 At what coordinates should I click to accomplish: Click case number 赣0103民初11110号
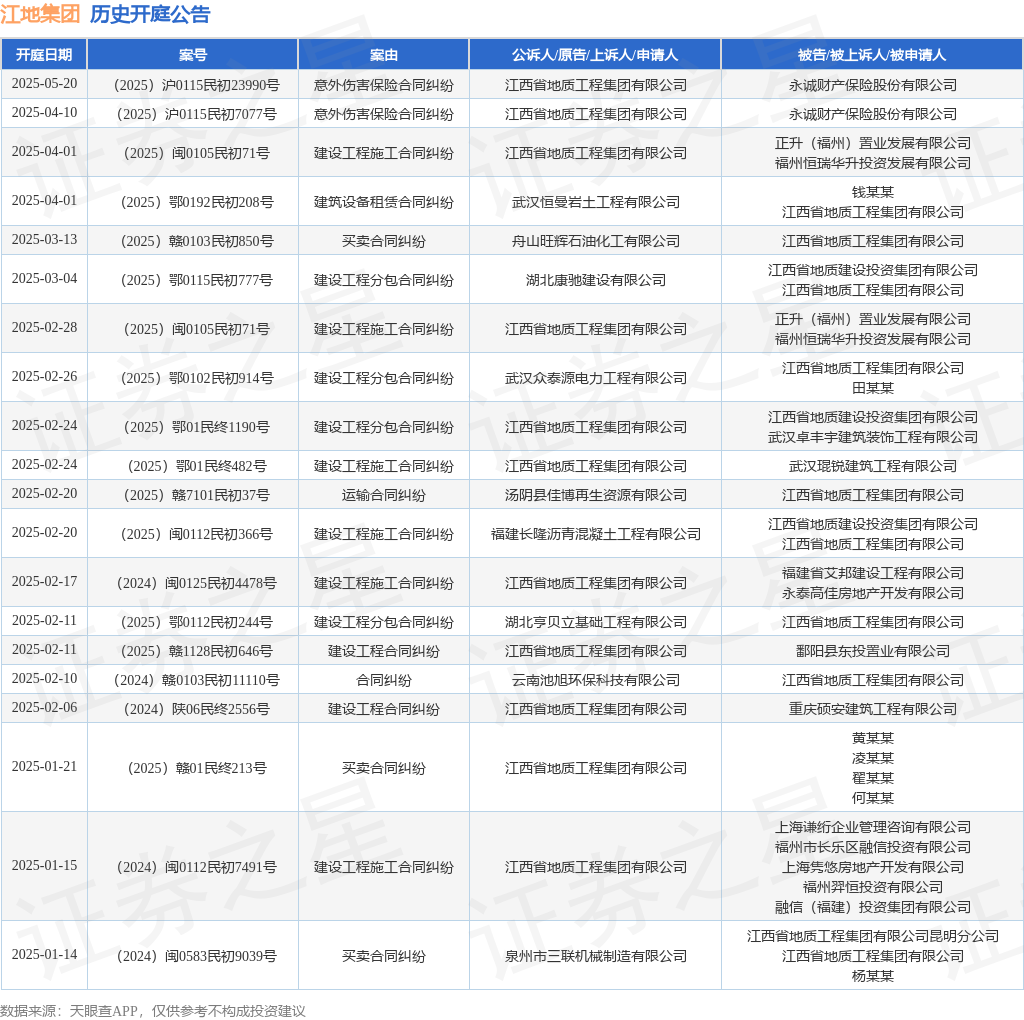[197, 680]
